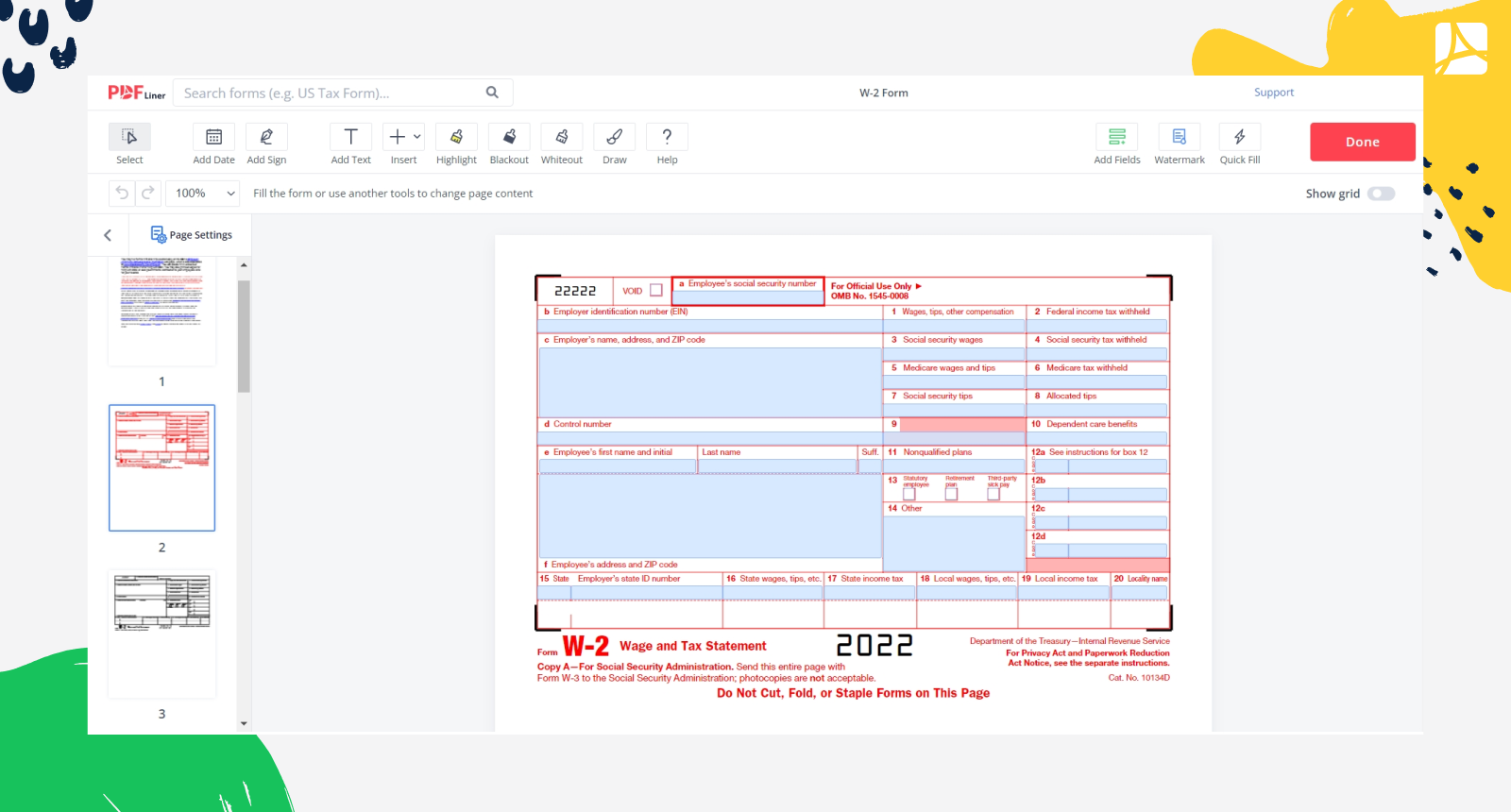Expand the Insert dropdown arrow
Viewport: 1511px width, 812px height.
pos(417,137)
